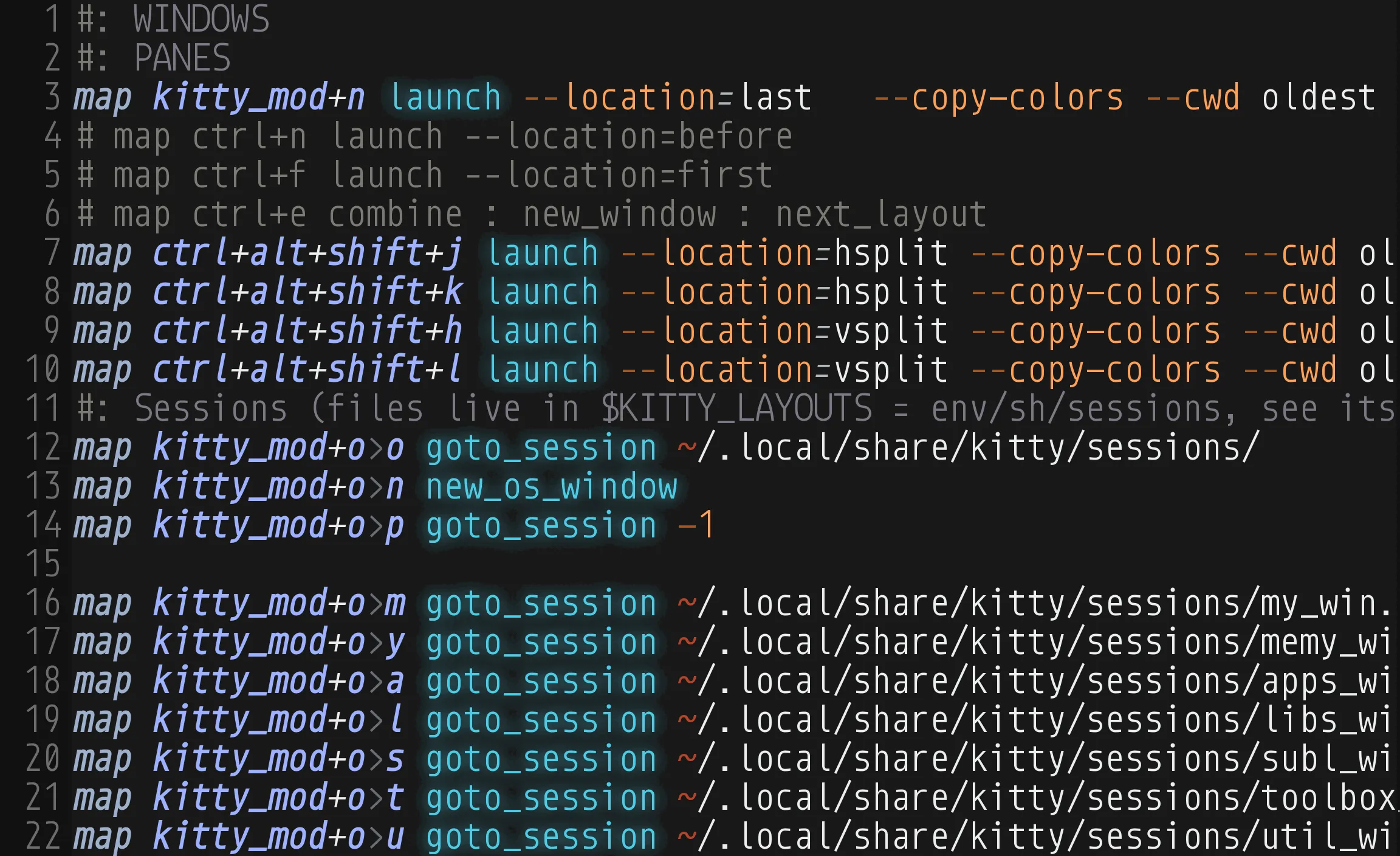Click 'kitty_mod+o>o' key binding
Viewport: 1400px width, 856px height.
click(x=278, y=447)
